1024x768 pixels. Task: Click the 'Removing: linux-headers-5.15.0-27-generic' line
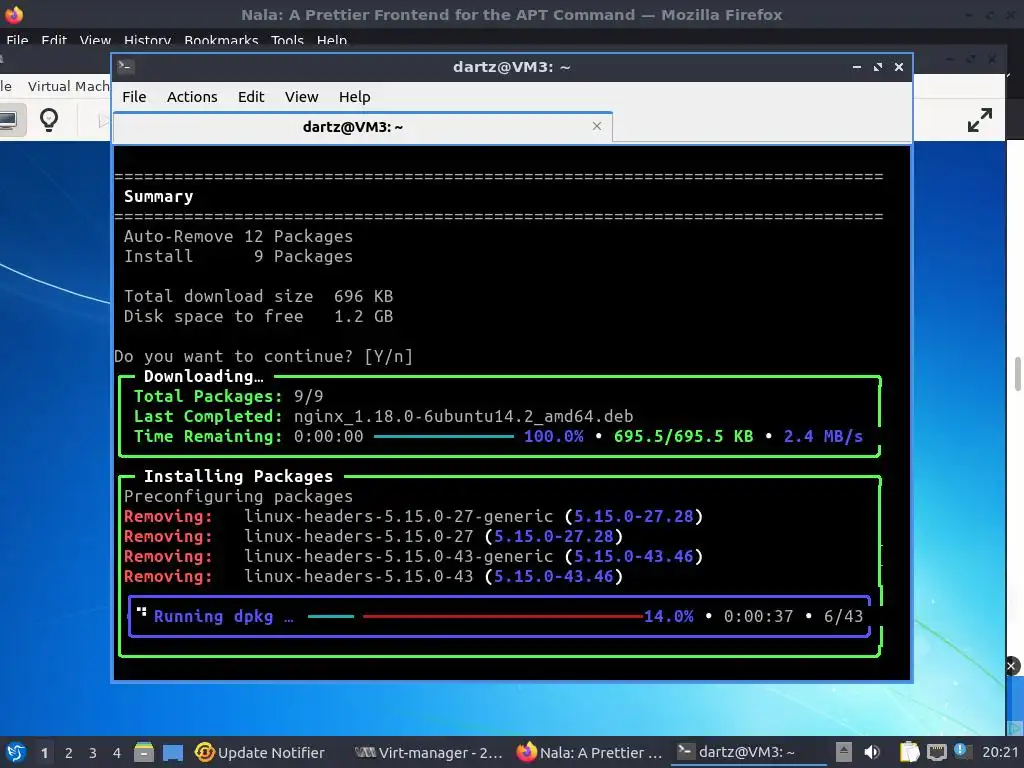[413, 517]
